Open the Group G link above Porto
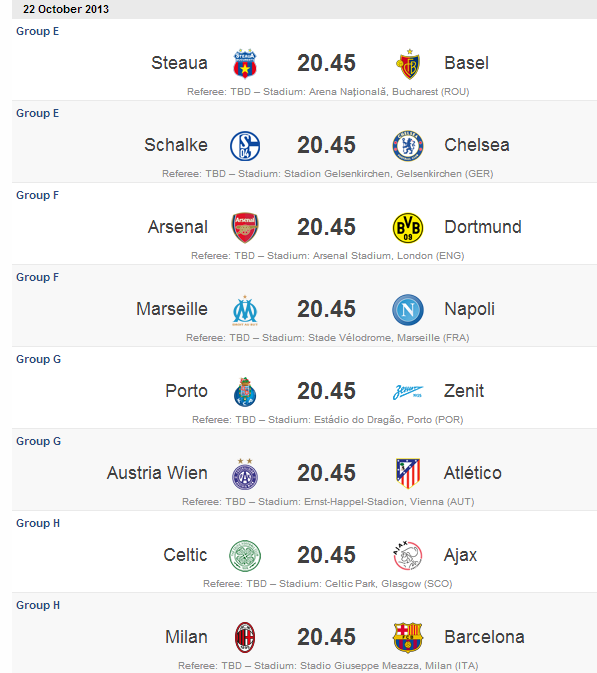Screen dimensions: 597x673 tap(39, 359)
